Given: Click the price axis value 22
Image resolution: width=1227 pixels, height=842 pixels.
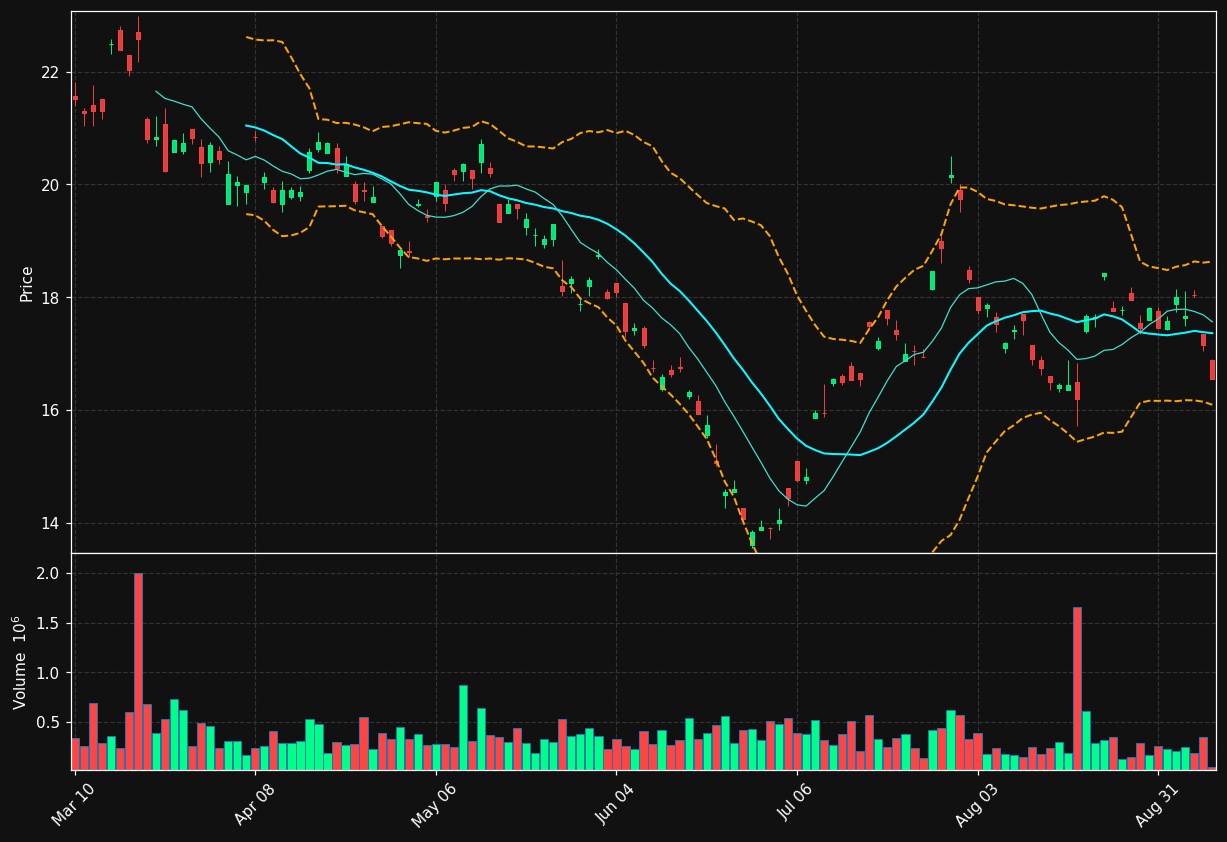Looking at the screenshot, I should click(50, 73).
